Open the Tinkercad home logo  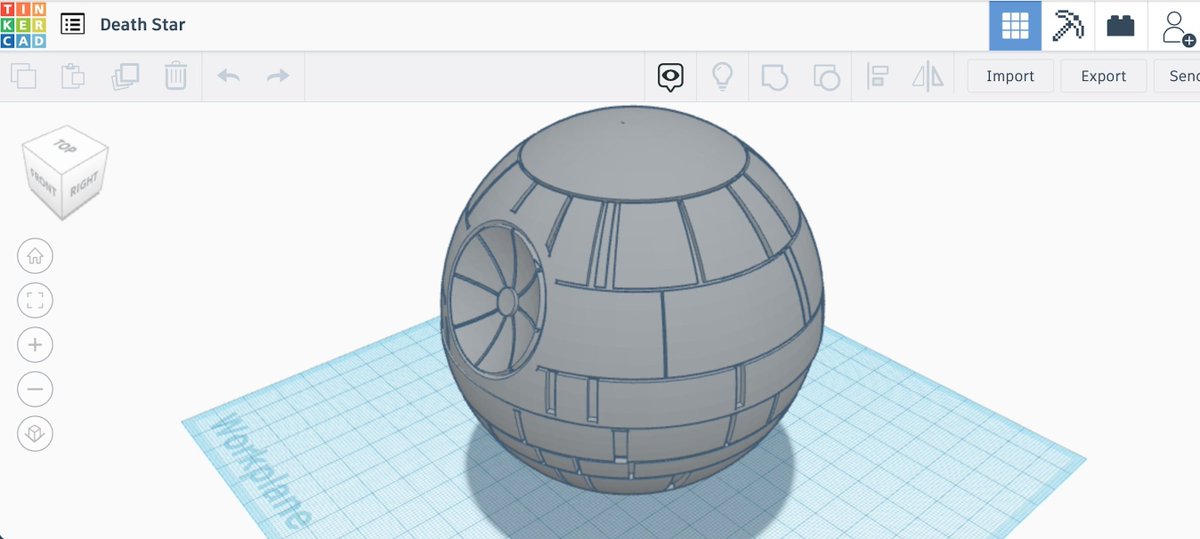coord(24,25)
